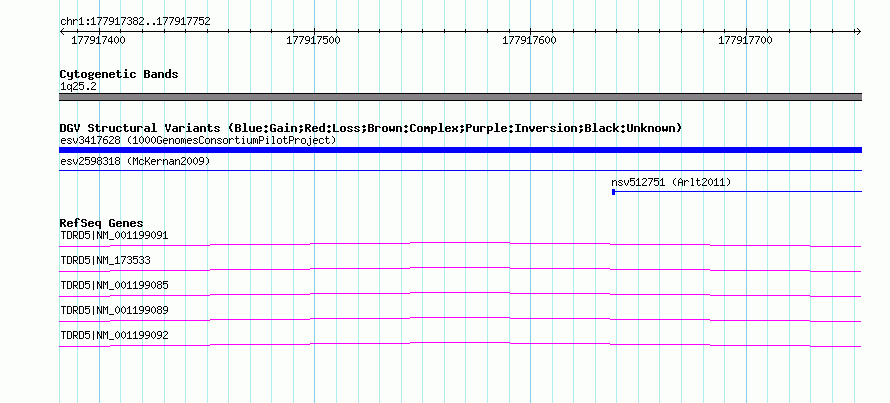
Task: Click the left arrow of the ruler
Action: pos(62,31)
